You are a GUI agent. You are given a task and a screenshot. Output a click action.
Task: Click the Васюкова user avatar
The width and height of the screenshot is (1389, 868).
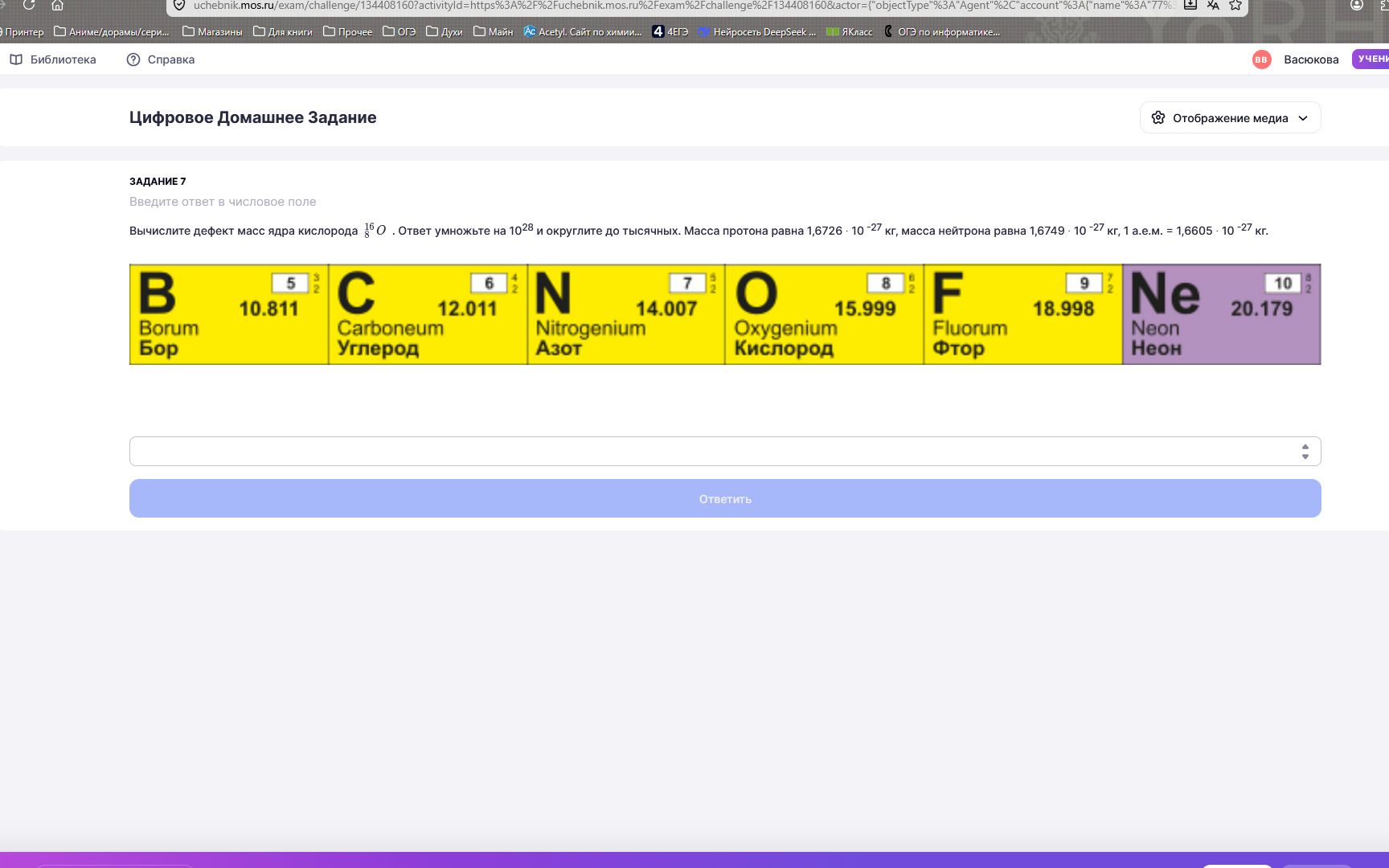pyautogui.click(x=1261, y=59)
